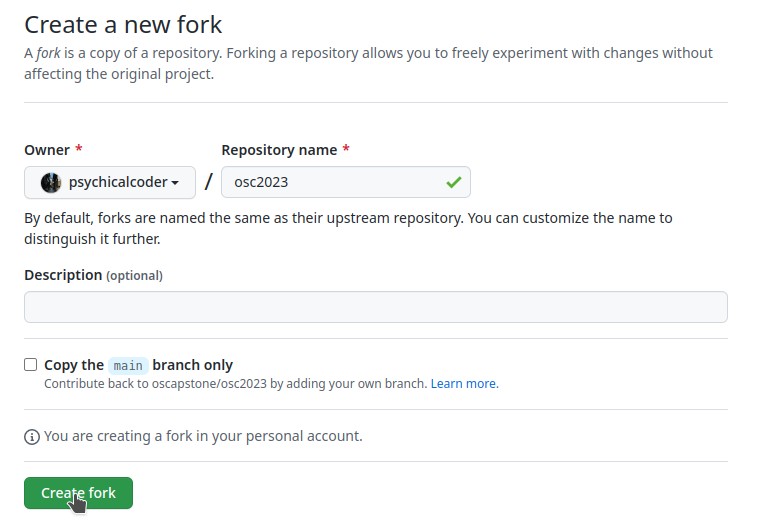Click the "Create a new fork" heading
The image size is (765, 521).
tap(123, 24)
